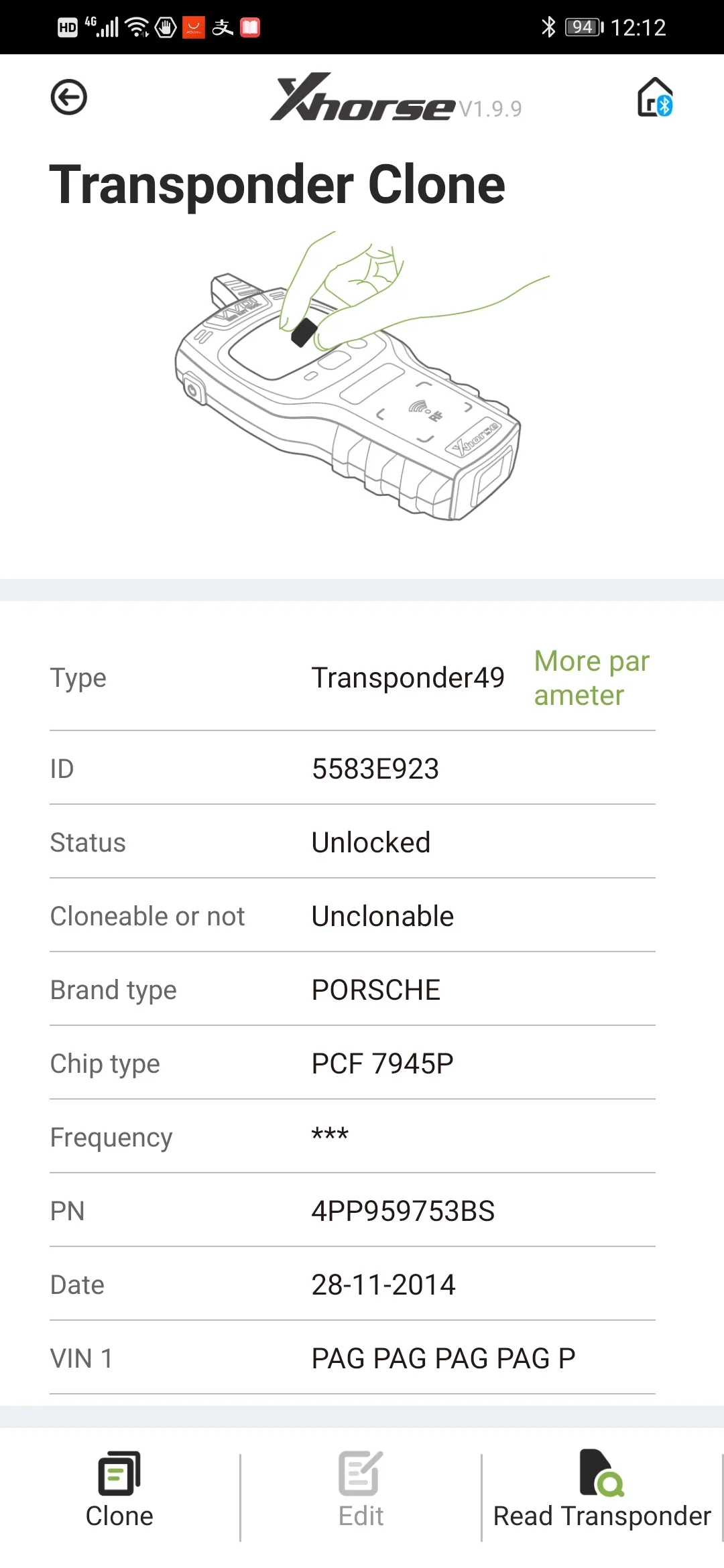724x1568 pixels.
Task: Tap the Unclonable status value
Action: (383, 916)
